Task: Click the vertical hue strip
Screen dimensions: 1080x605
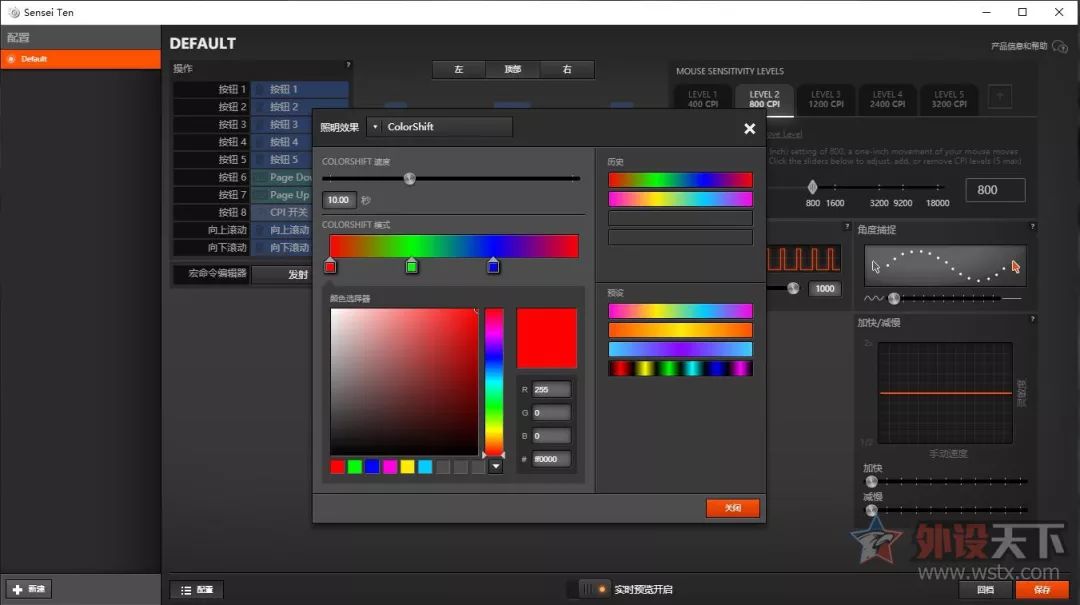Action: (494, 381)
